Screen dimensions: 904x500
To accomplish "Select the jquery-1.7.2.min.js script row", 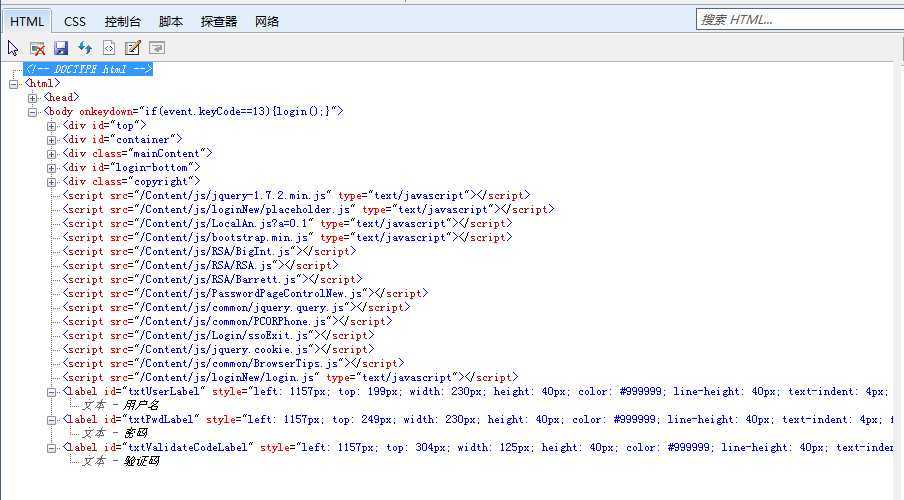I will [x=296, y=195].
